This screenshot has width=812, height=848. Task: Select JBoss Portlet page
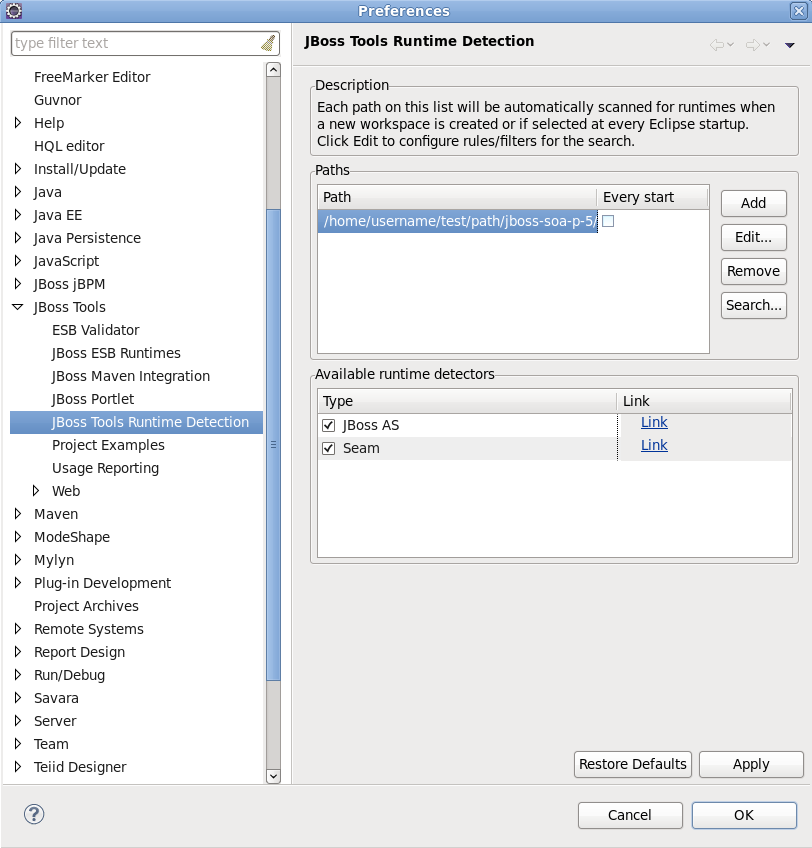[x=93, y=399]
